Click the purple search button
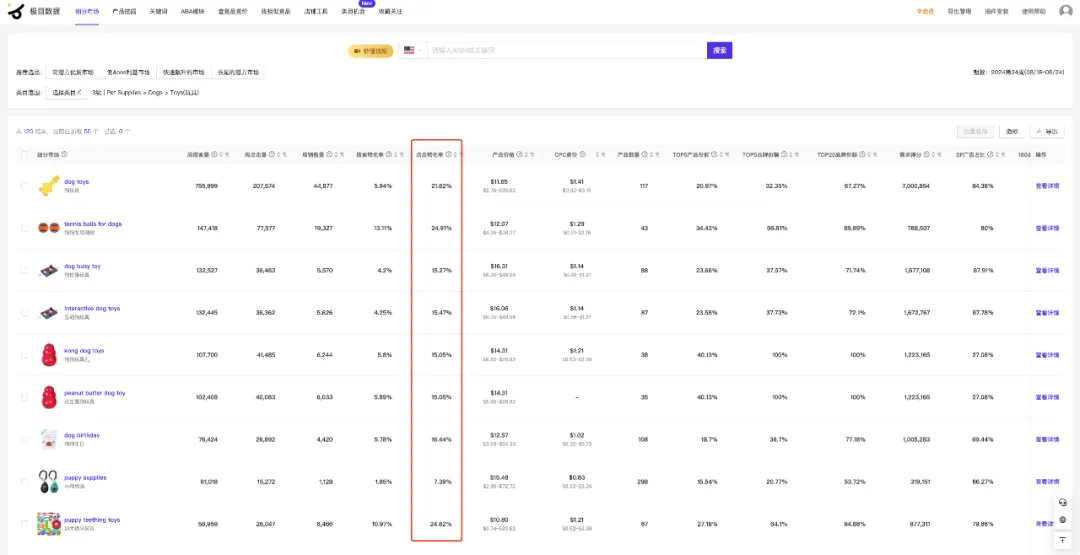The image size is (1080, 555). [x=719, y=50]
